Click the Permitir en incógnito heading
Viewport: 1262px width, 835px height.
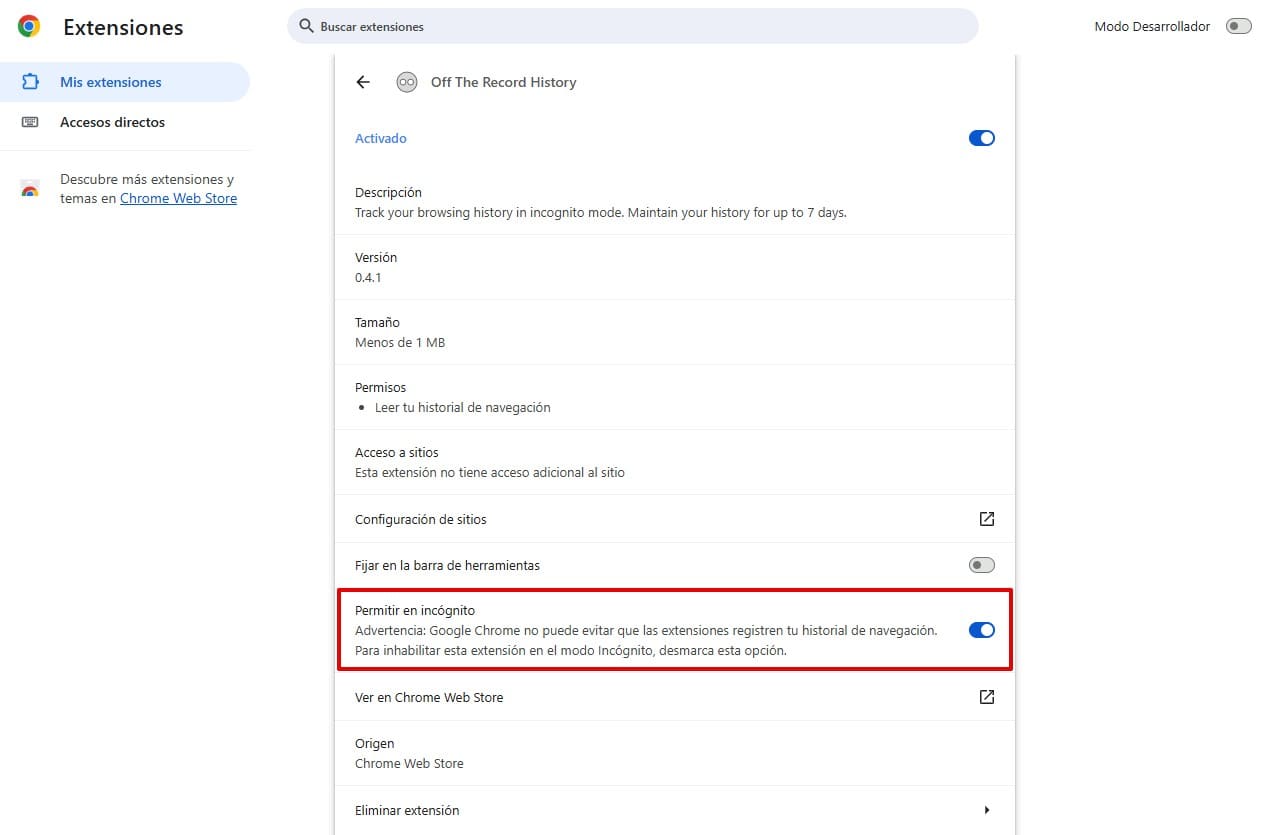(415, 610)
